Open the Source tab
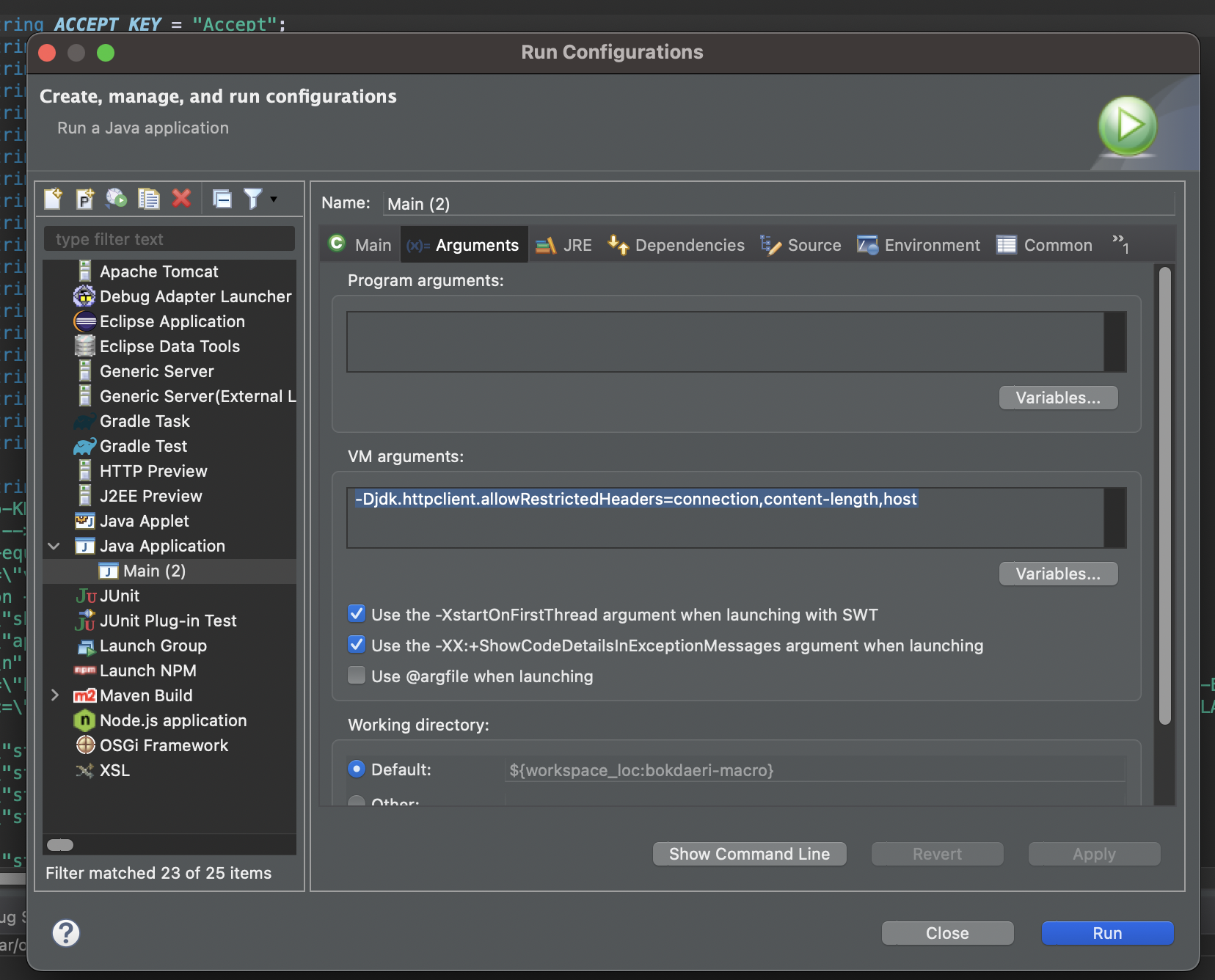This screenshot has height=980, width=1215. pos(800,245)
